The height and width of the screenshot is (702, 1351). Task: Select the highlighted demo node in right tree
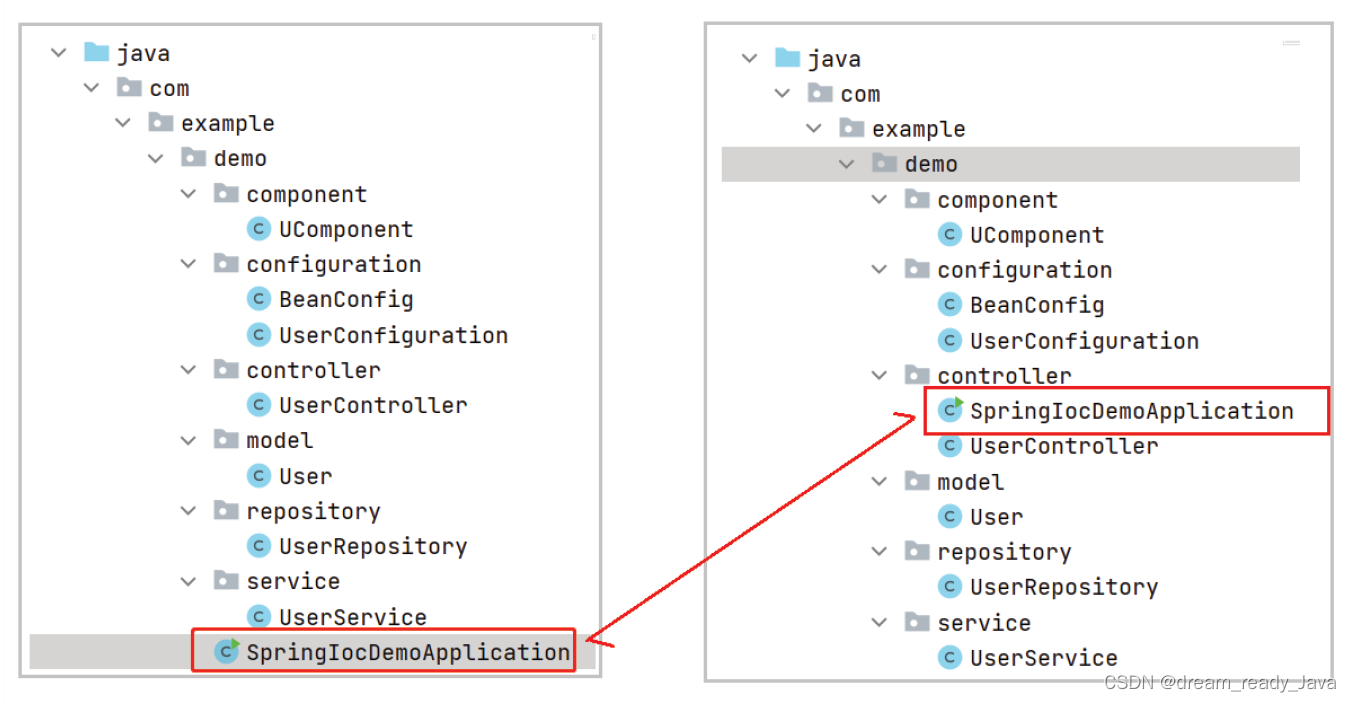point(935,163)
